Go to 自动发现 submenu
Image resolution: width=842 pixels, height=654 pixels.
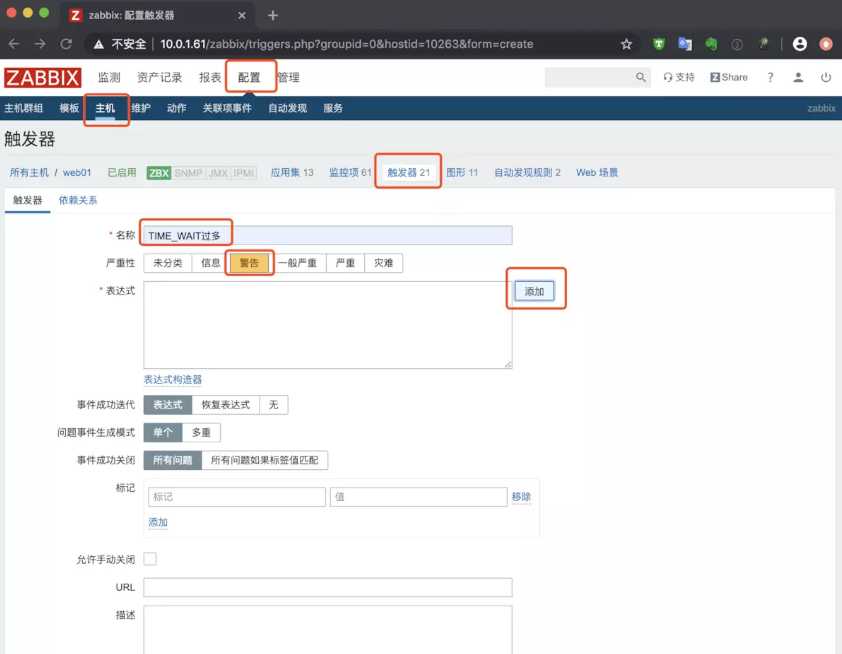click(288, 108)
